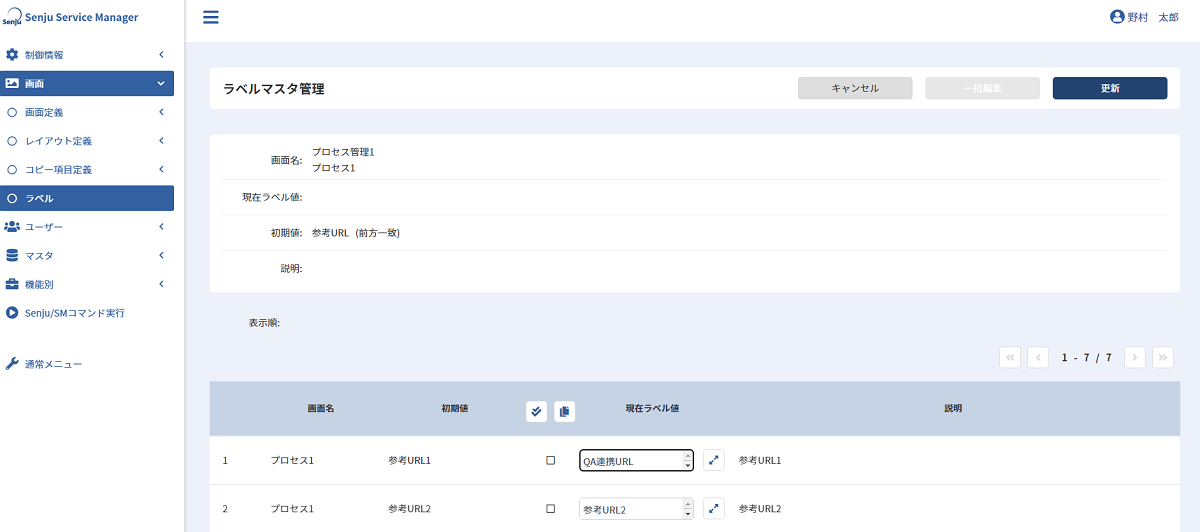The width and height of the screenshot is (1200, 532).
Task: Expand the コピー項目定義 submenu chevron
Action: click(x=161, y=169)
